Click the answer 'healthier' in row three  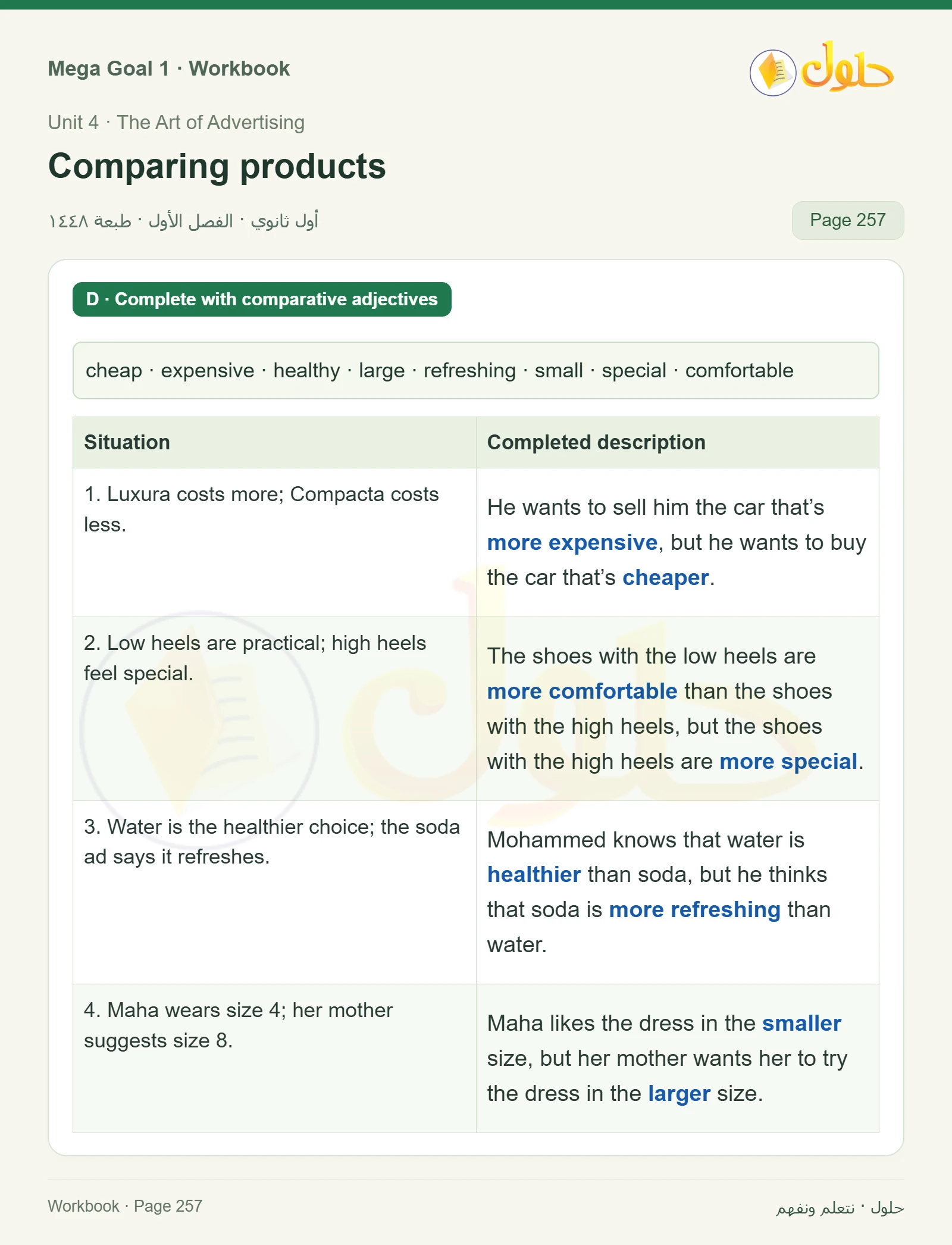[x=534, y=875]
